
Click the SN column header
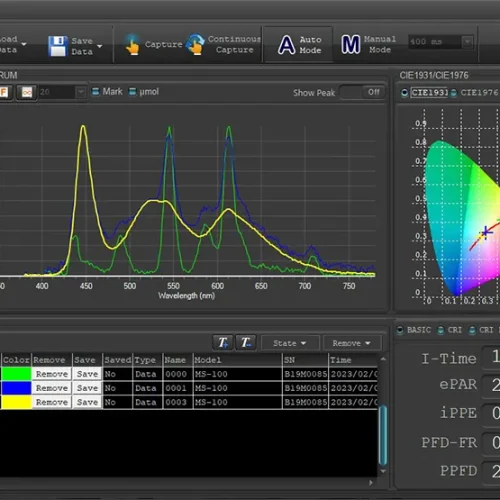305,360
